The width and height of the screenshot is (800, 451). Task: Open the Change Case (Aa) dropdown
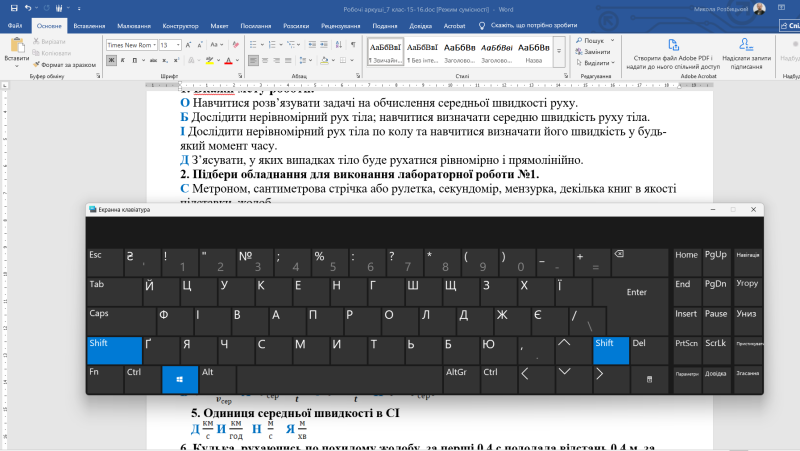point(216,45)
